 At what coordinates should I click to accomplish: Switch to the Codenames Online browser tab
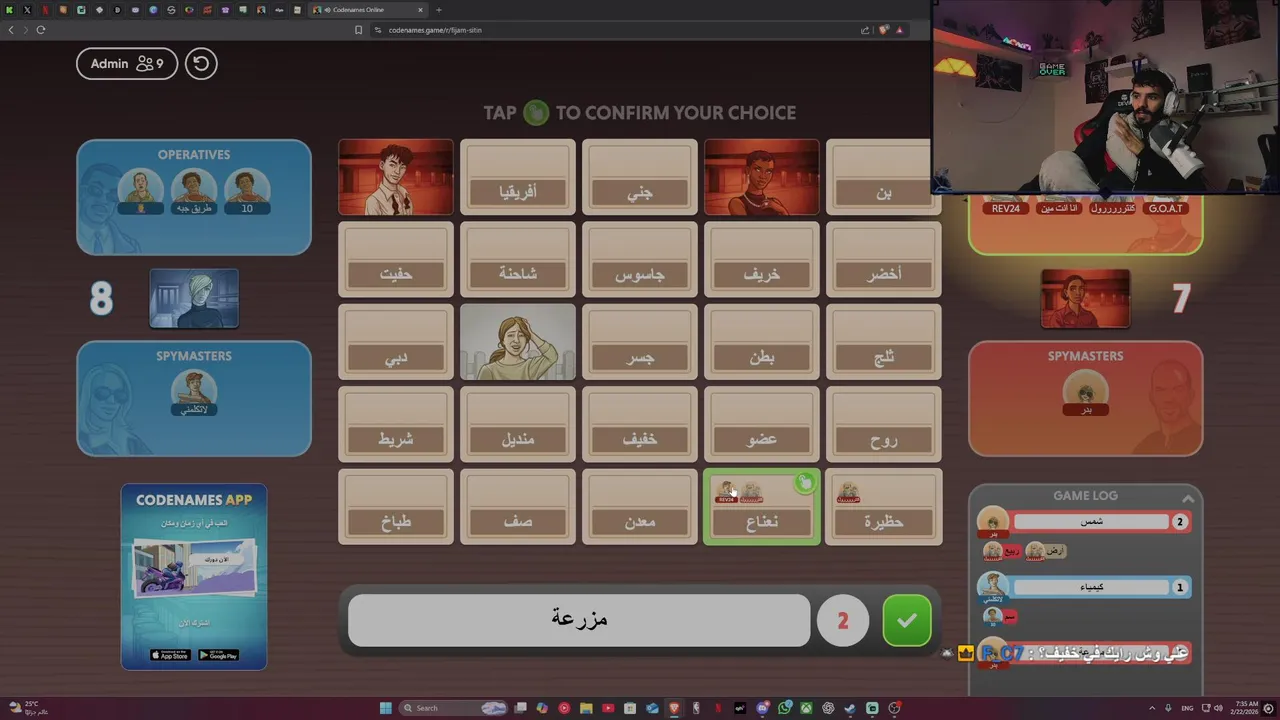(366, 10)
